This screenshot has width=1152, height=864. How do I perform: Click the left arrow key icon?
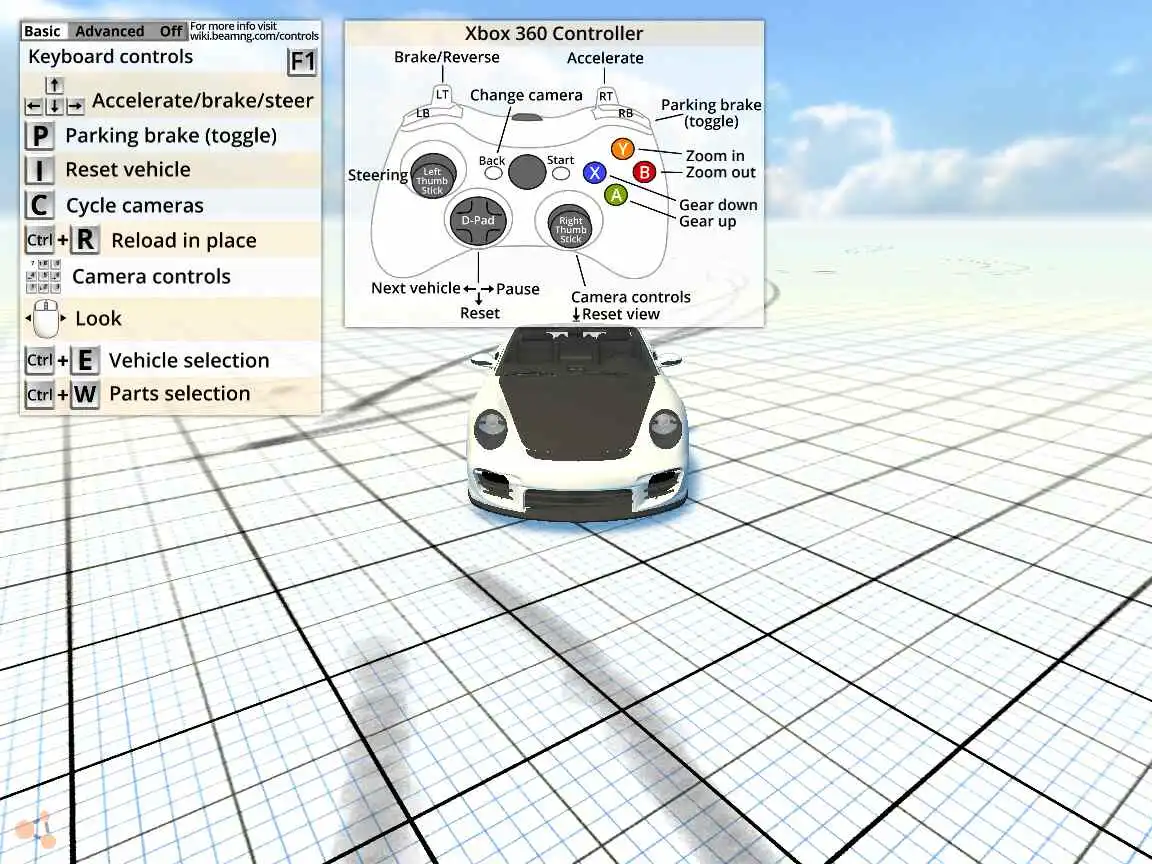[x=33, y=107]
